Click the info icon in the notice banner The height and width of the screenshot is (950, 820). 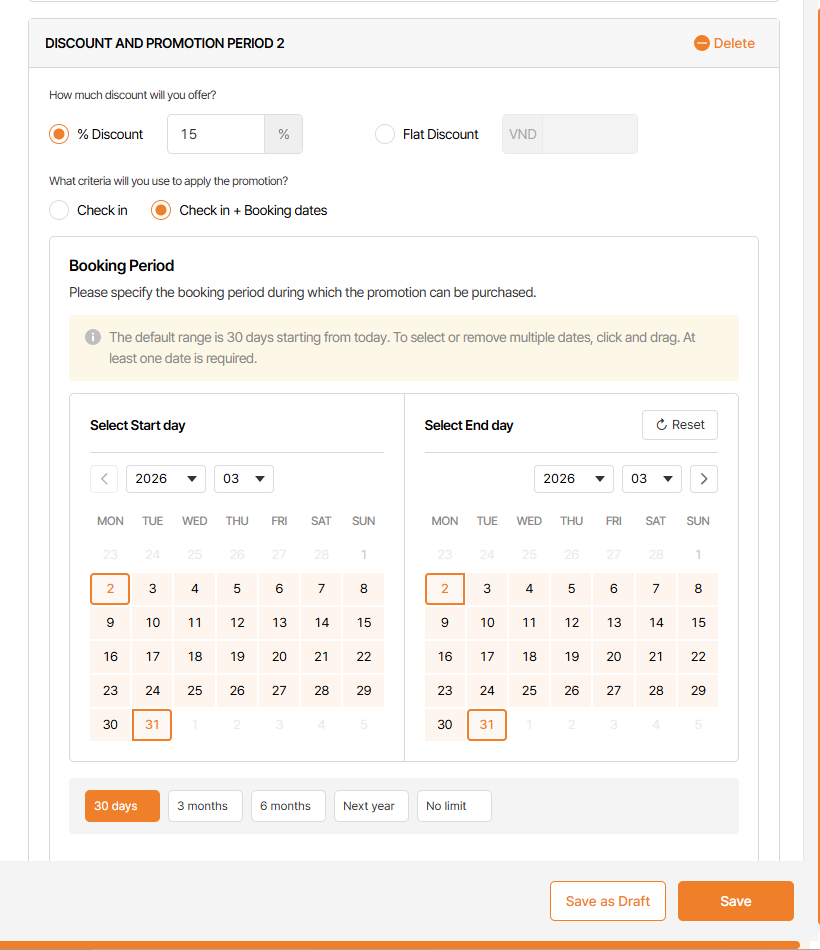click(93, 337)
